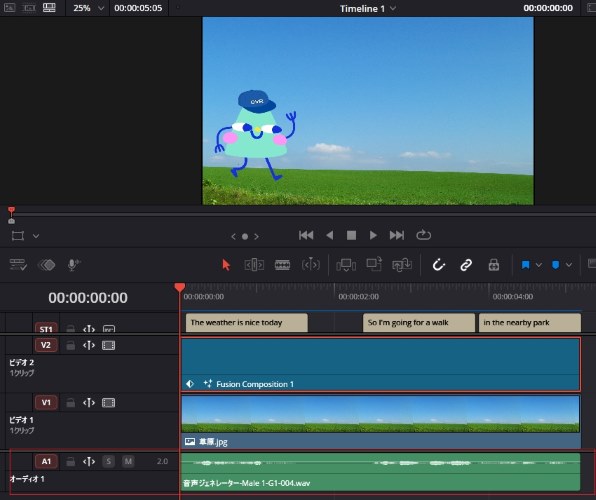Select the third viewer layout icon at top

(49, 8)
